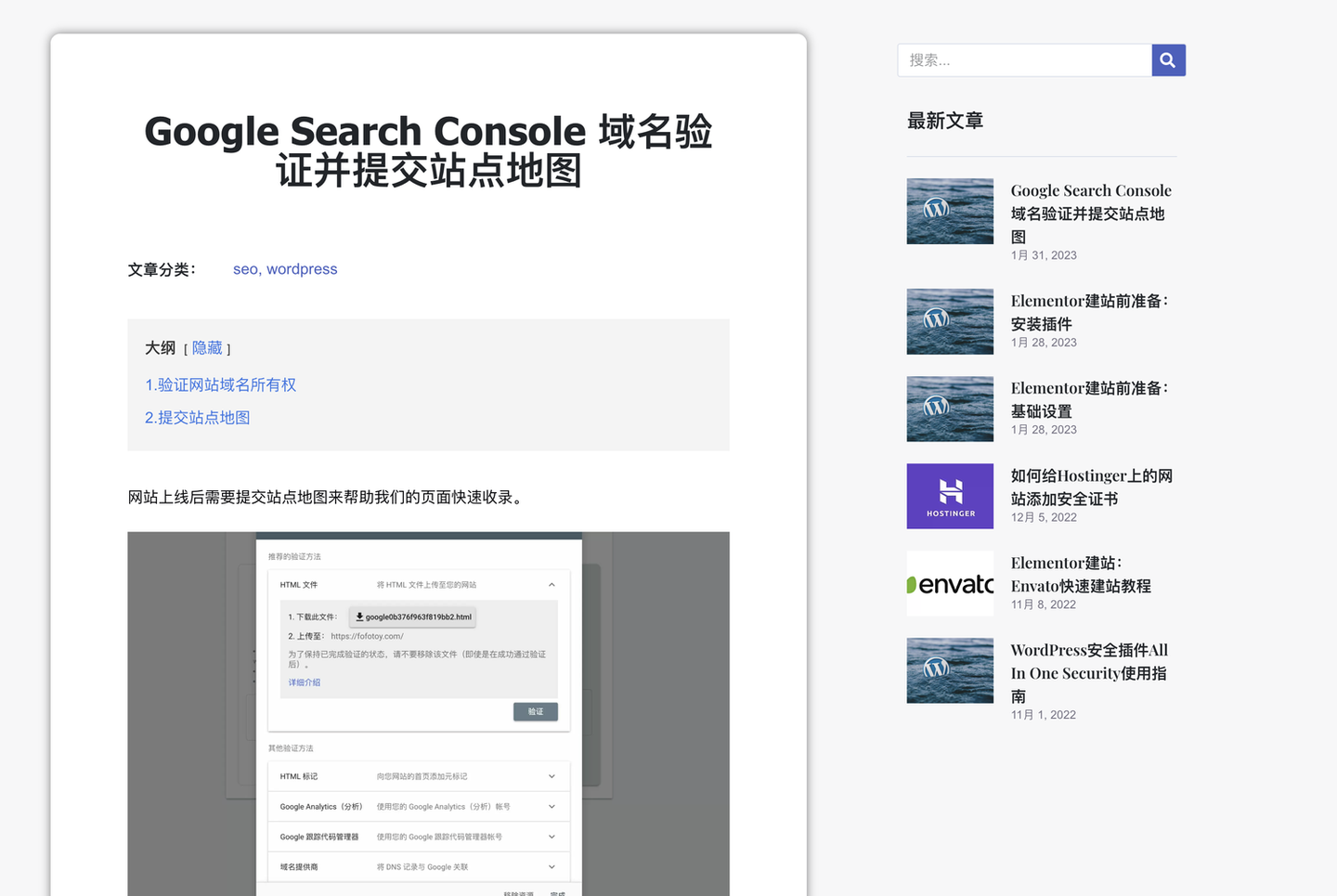Open the large Search Console verification screenshot
The width and height of the screenshot is (1337, 896).
tap(428, 713)
